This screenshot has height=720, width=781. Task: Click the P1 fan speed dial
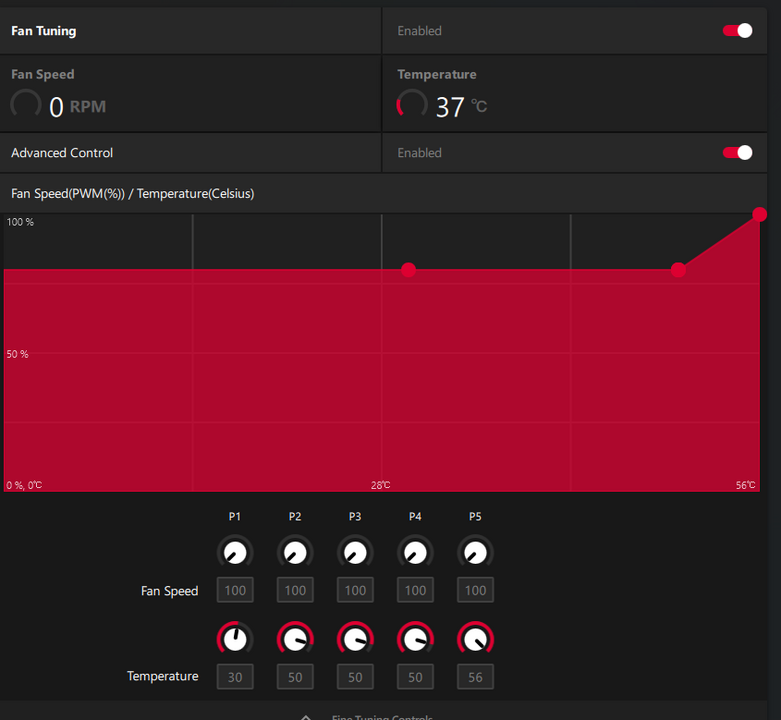point(235,552)
